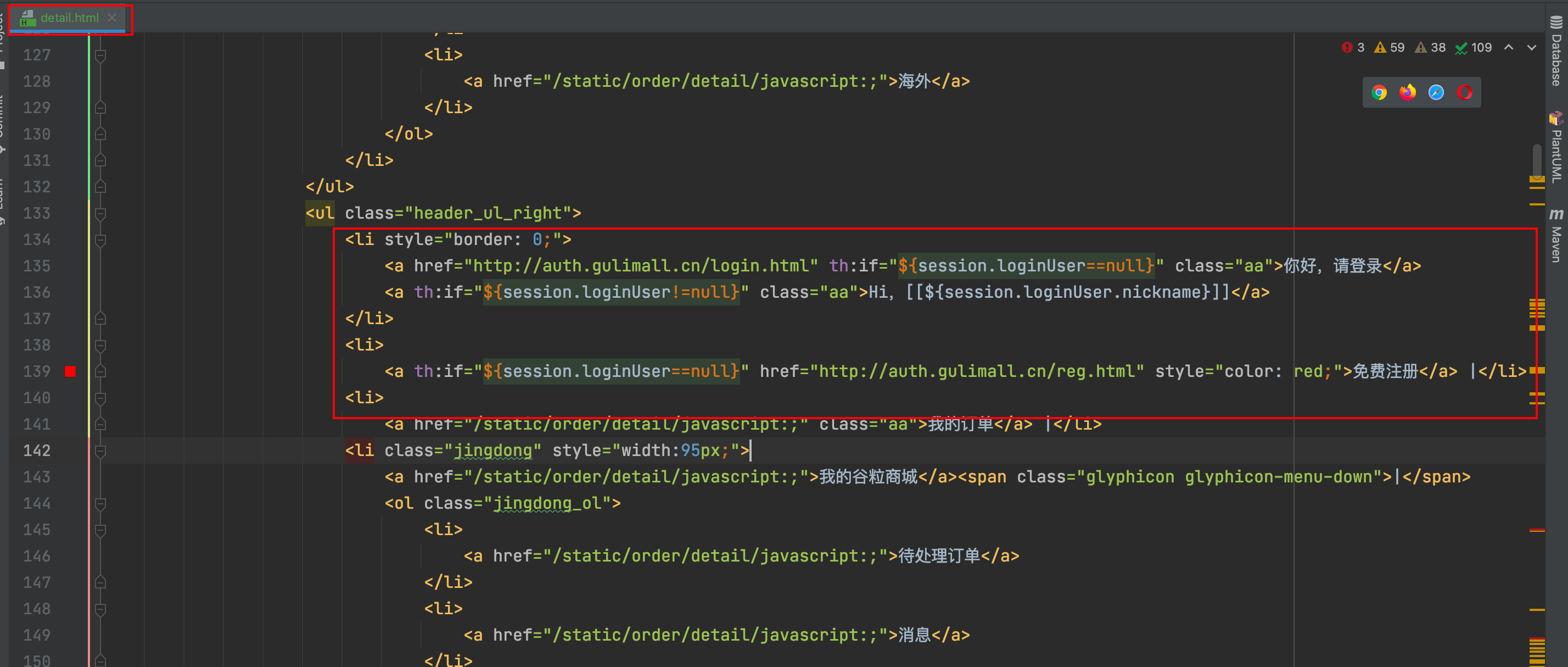Click the jingdong class name on line 142

tap(493, 451)
